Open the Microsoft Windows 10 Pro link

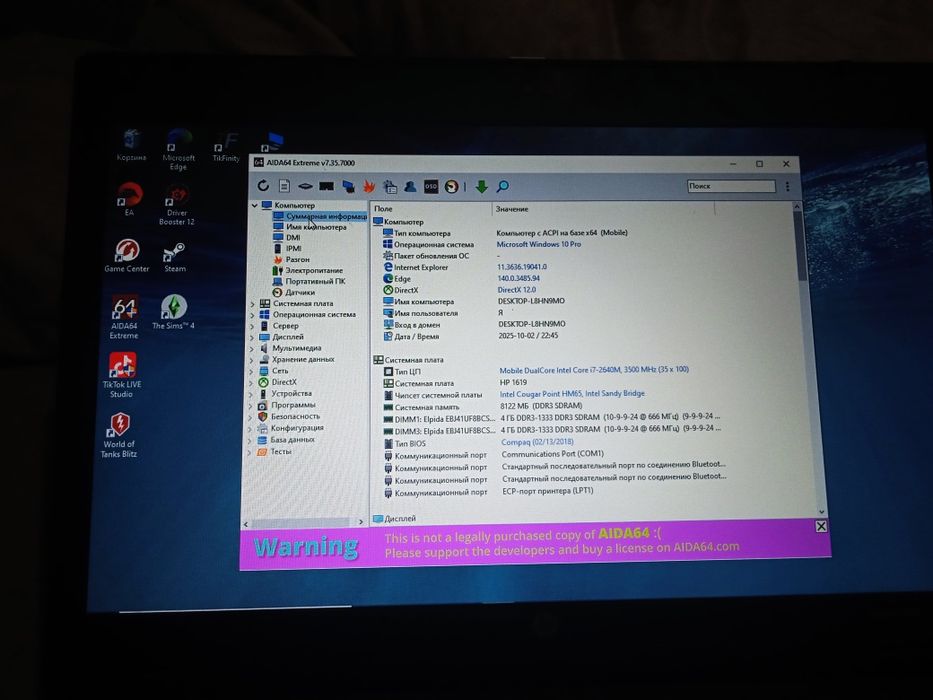pyautogui.click(x=538, y=244)
